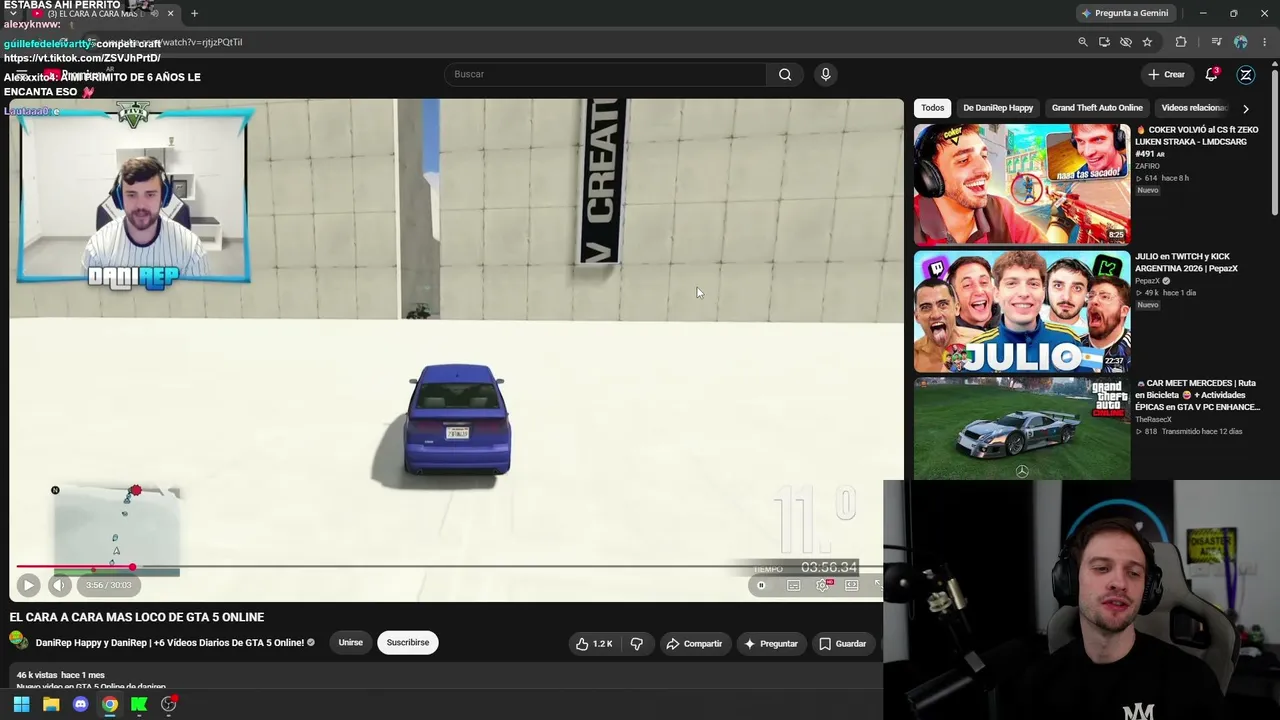The width and height of the screenshot is (1280, 720).
Task: Activate voice search microphone icon
Action: (825, 74)
